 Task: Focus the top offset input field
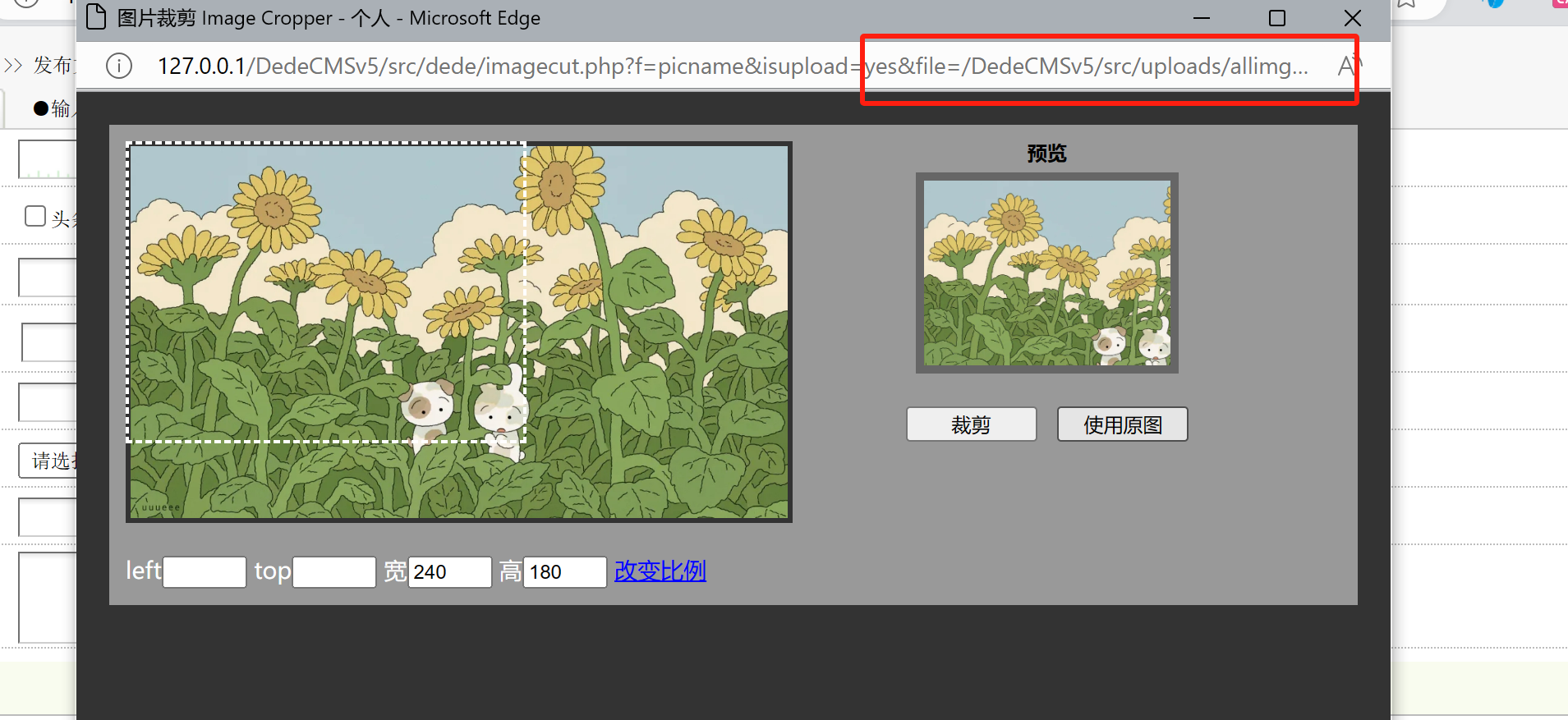[334, 572]
